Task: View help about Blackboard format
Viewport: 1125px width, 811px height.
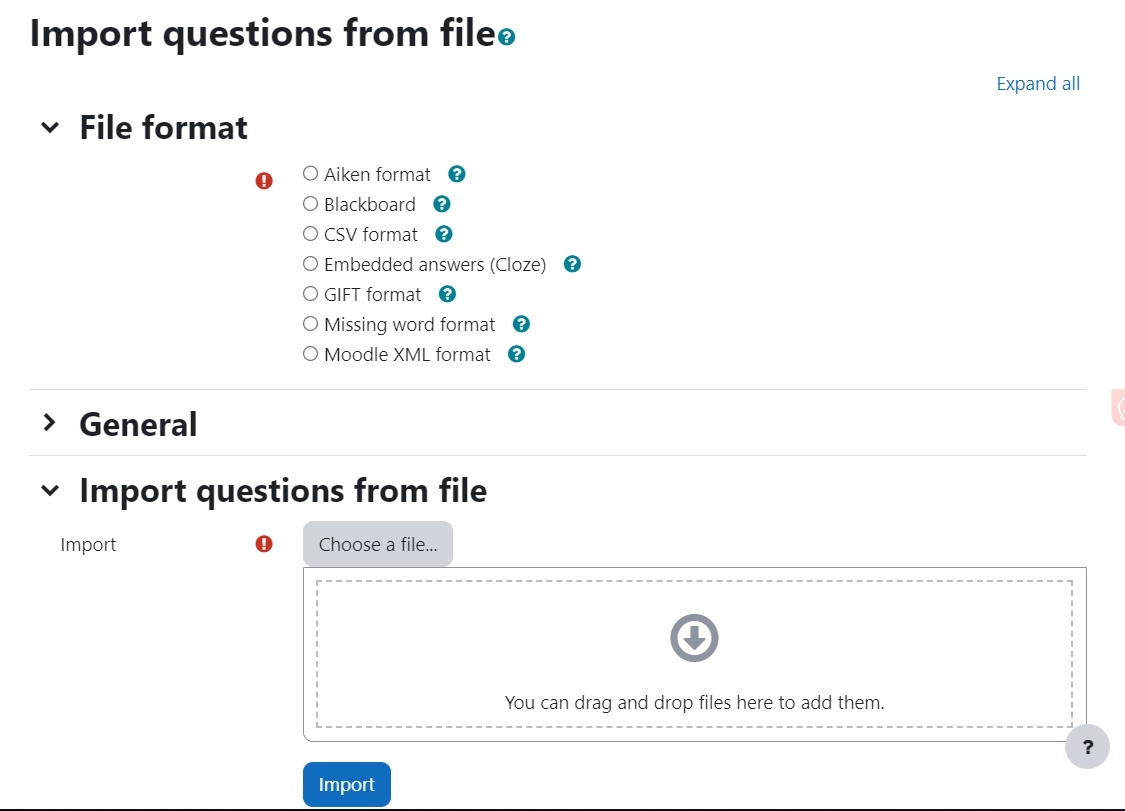Action: 441,204
